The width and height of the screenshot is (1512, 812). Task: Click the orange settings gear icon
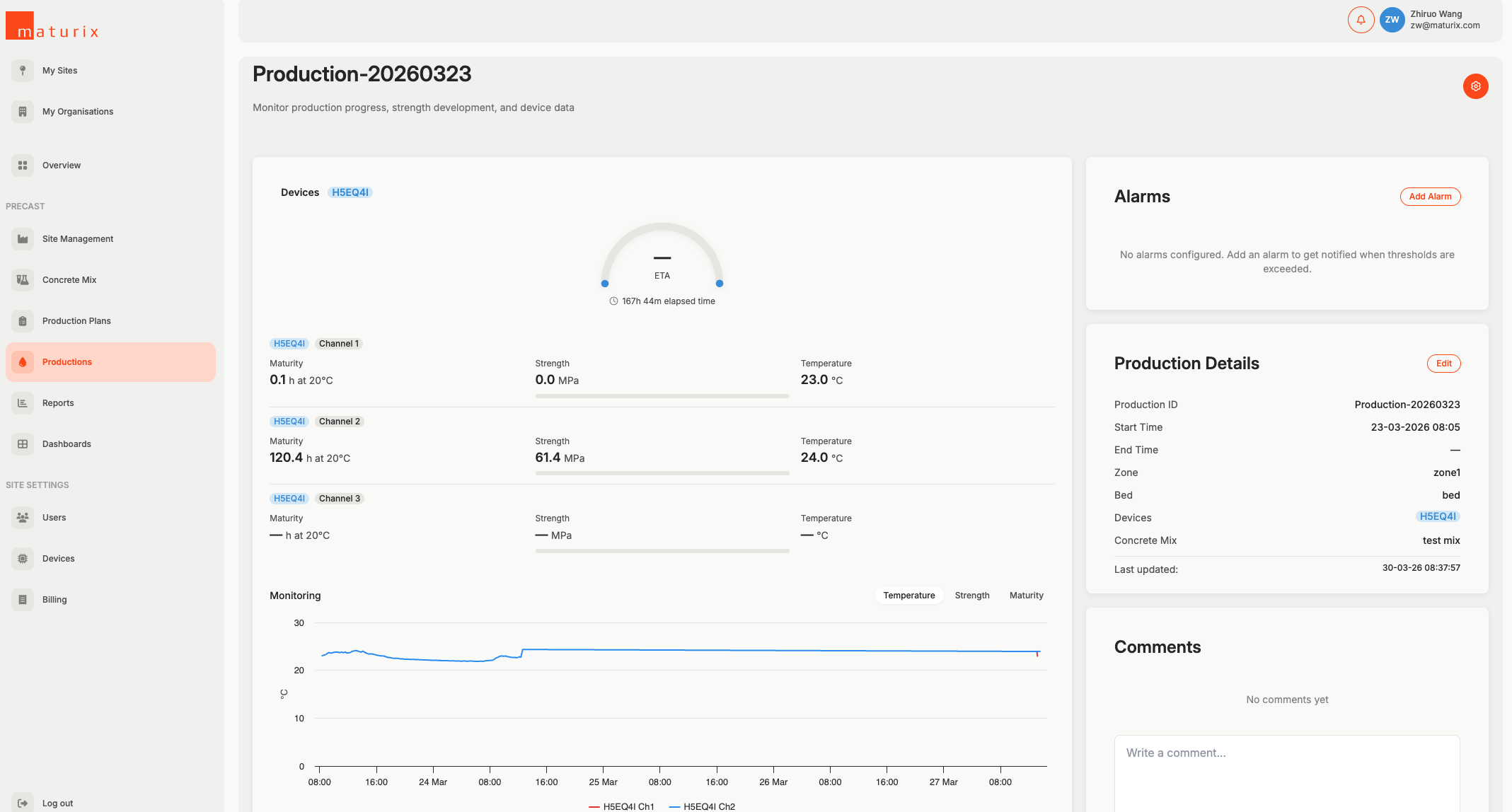[x=1475, y=86]
